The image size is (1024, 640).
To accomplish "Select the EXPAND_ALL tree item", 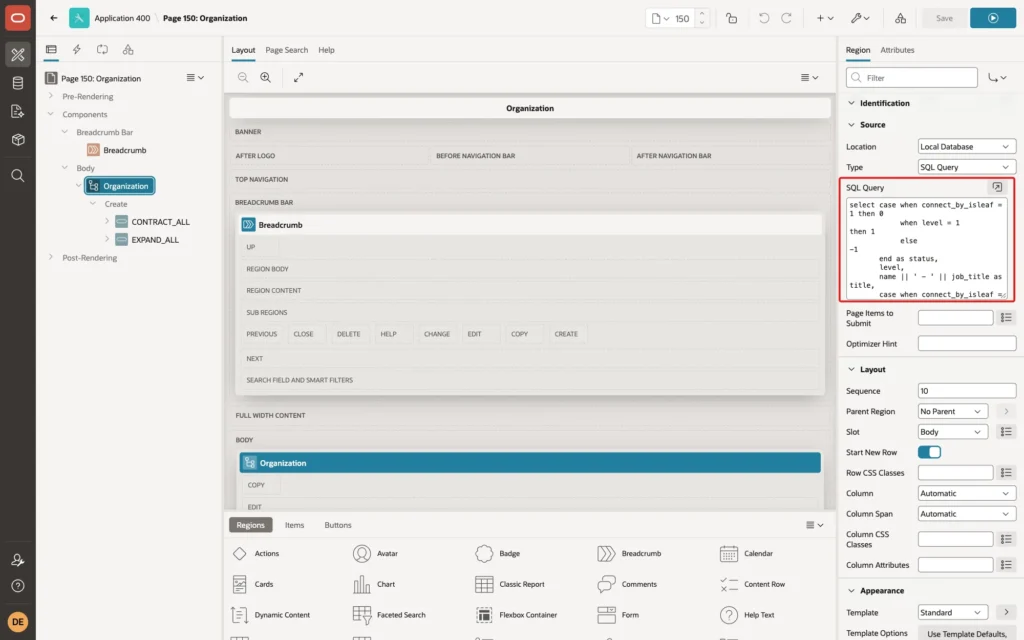I will point(155,240).
